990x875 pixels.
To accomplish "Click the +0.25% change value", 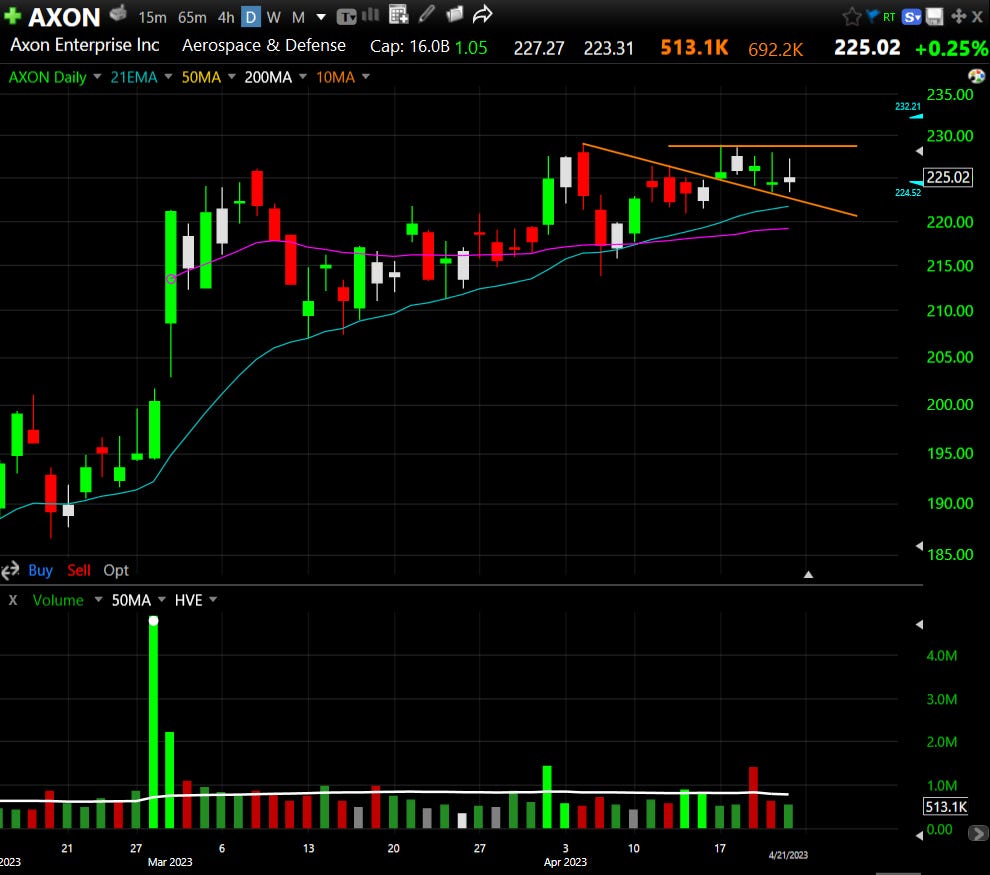I will point(951,49).
